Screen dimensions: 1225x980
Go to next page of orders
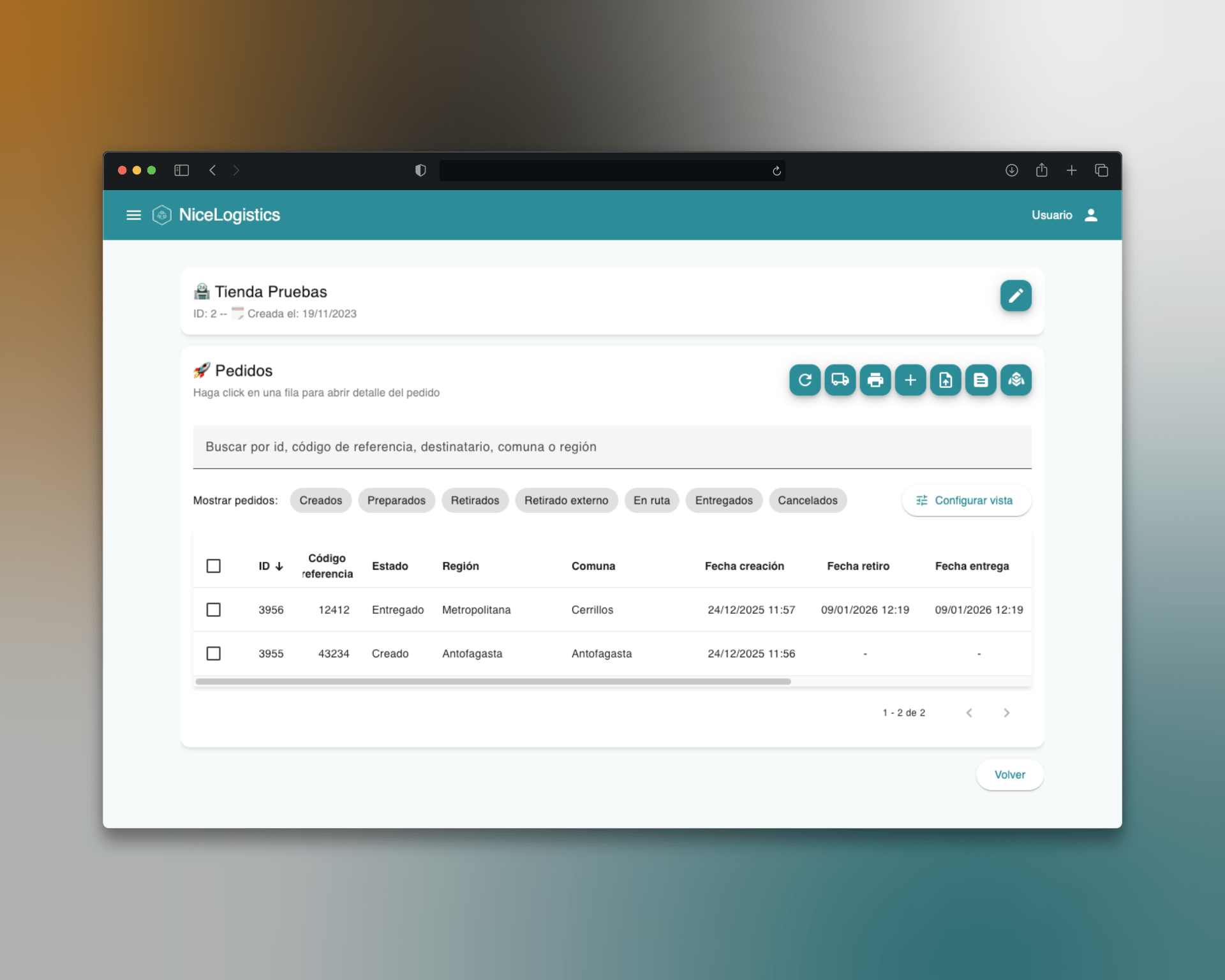click(x=1006, y=713)
